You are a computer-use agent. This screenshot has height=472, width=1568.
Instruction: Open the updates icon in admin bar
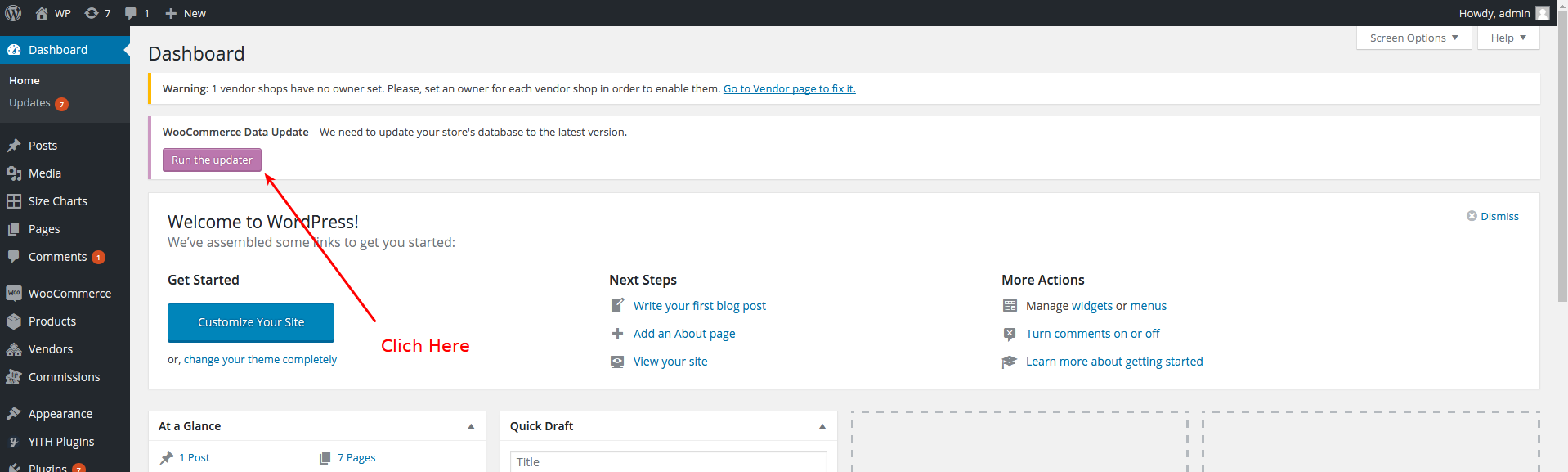point(92,13)
